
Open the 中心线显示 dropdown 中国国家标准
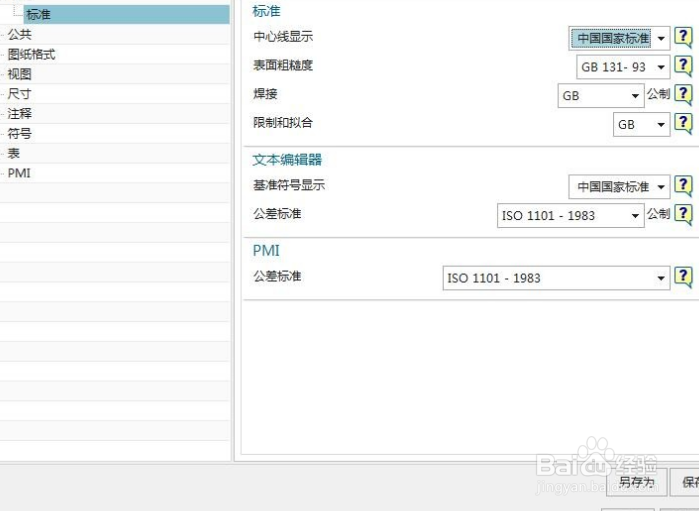pos(619,38)
